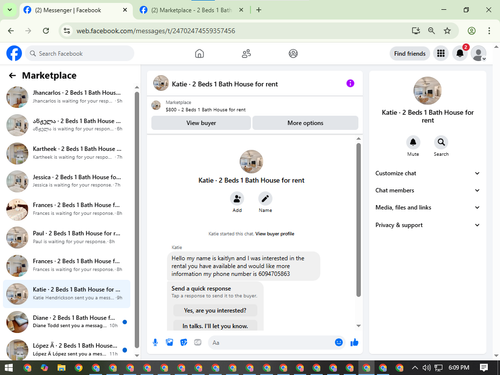Switch to the Marketplace - 2 Beds 1 Bath tab
This screenshot has height=375, width=500.
click(191, 10)
